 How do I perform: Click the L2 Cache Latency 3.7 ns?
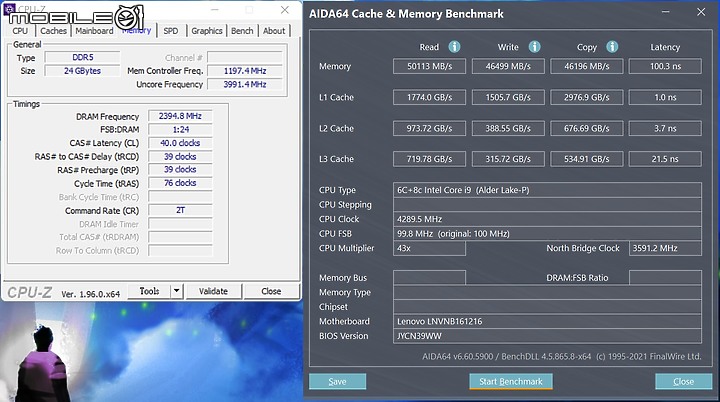665,128
